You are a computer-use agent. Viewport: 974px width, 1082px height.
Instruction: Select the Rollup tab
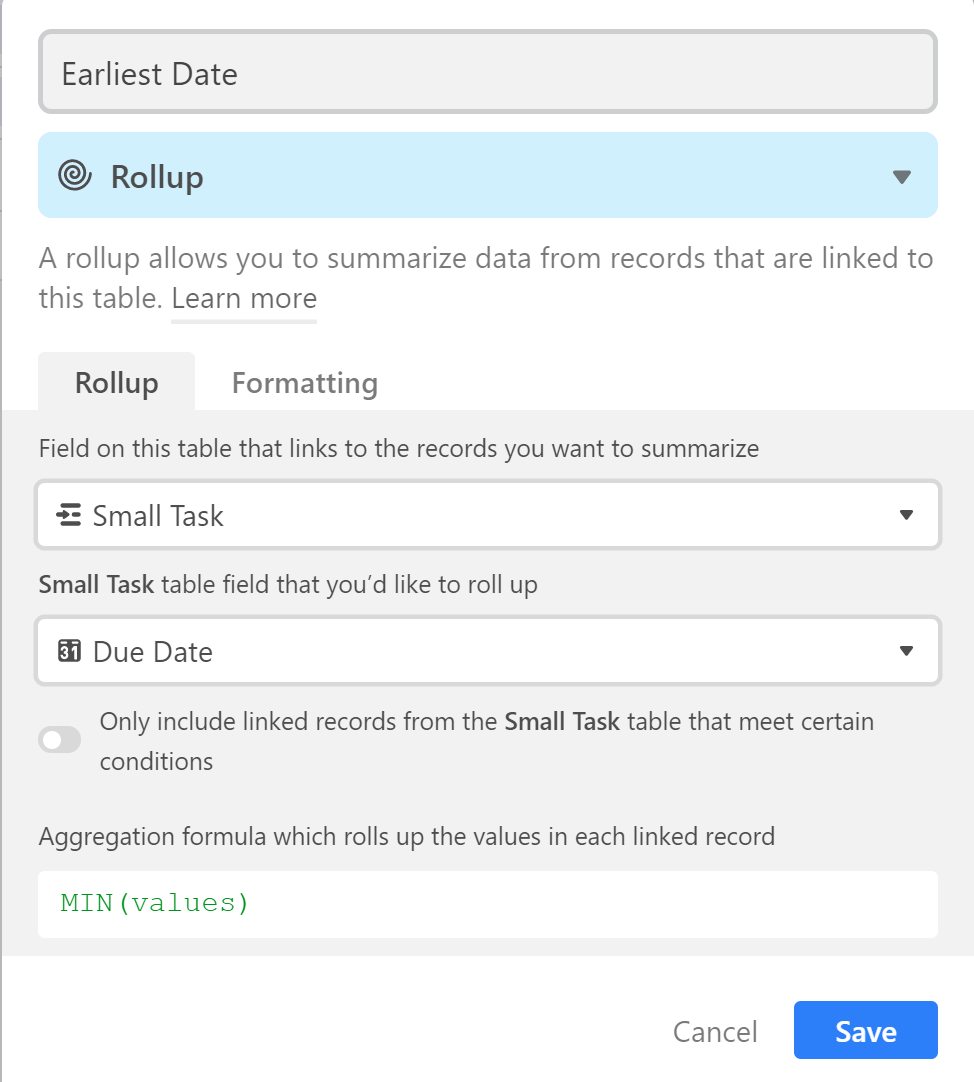point(117,382)
